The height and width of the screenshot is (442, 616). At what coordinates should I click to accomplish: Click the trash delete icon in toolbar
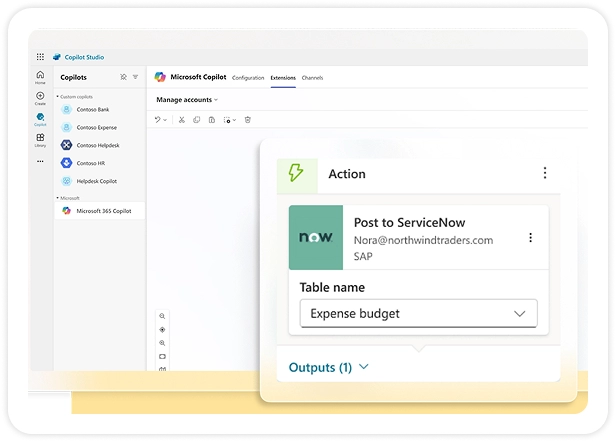click(x=248, y=120)
